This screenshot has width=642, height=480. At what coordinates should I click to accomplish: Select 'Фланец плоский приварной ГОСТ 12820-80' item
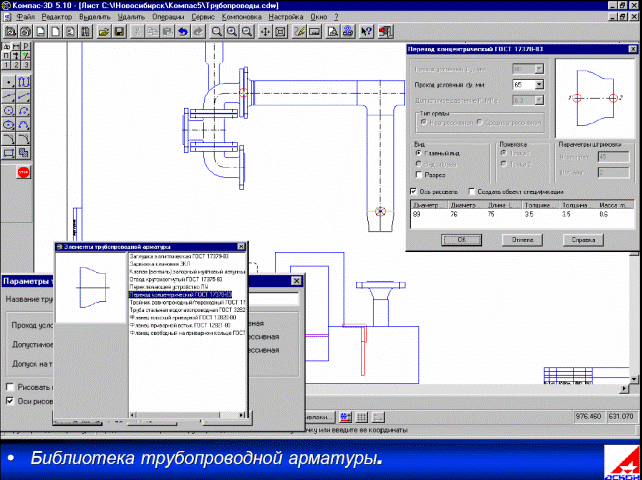point(182,317)
